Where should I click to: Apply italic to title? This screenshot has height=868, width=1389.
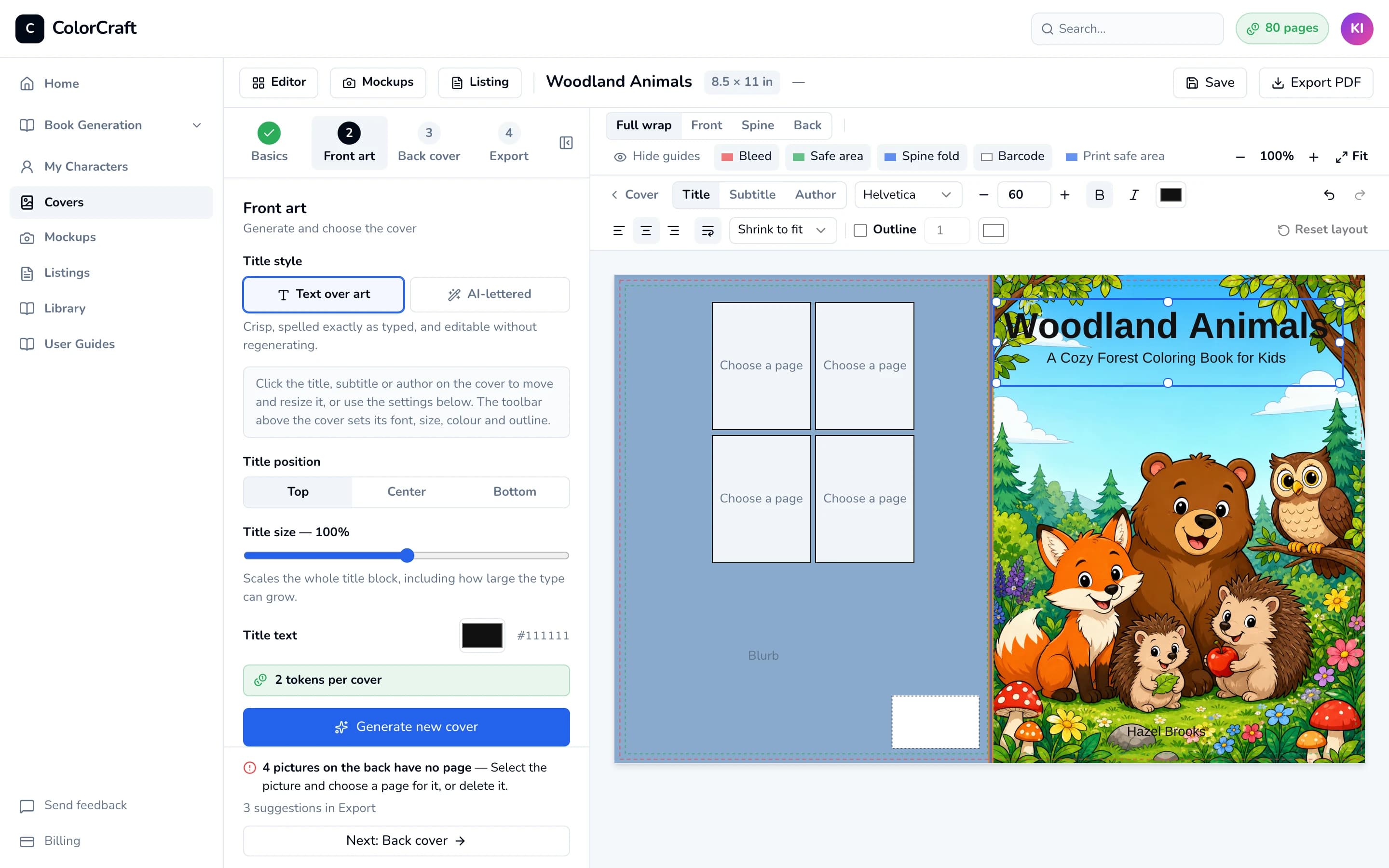[1133, 195]
